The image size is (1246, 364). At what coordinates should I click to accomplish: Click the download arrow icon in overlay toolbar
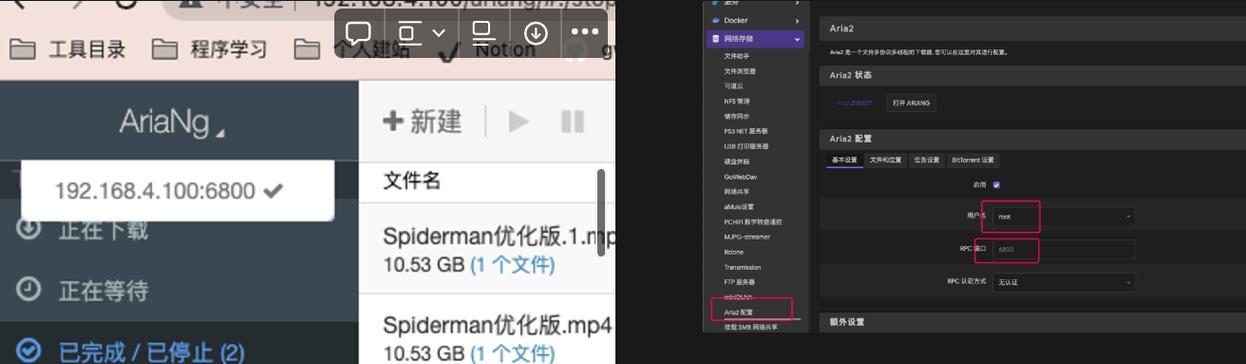pos(535,33)
